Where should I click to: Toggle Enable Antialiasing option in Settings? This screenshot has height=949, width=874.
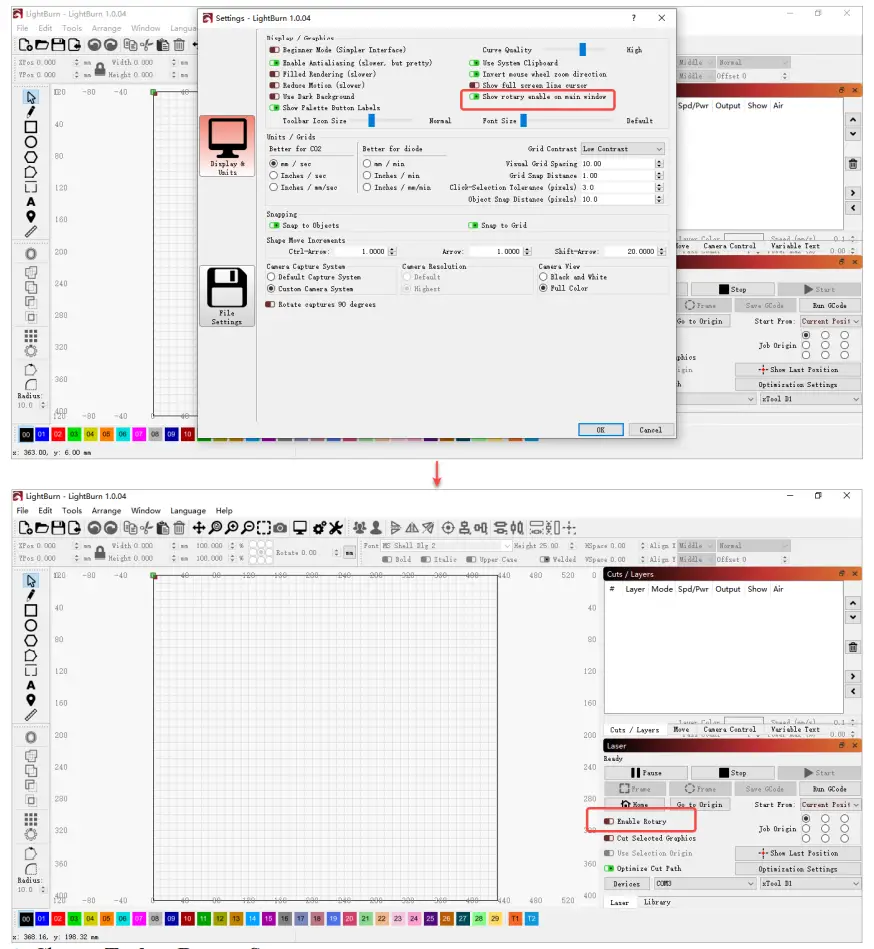[x=274, y=63]
